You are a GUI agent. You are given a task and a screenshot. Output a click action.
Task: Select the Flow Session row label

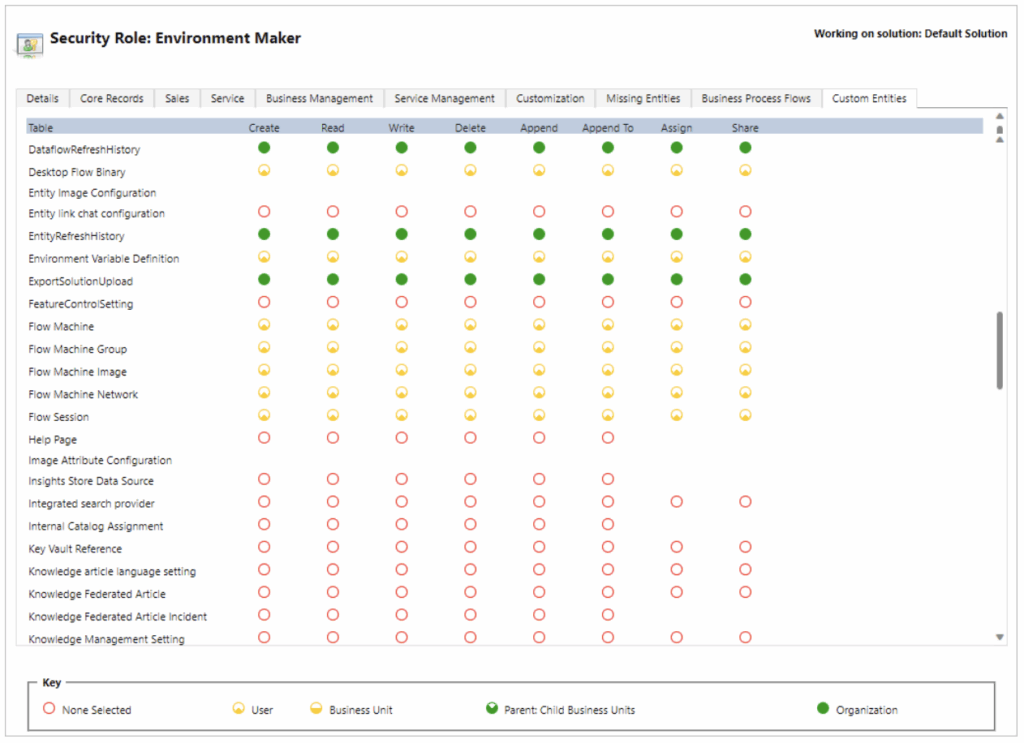point(59,417)
